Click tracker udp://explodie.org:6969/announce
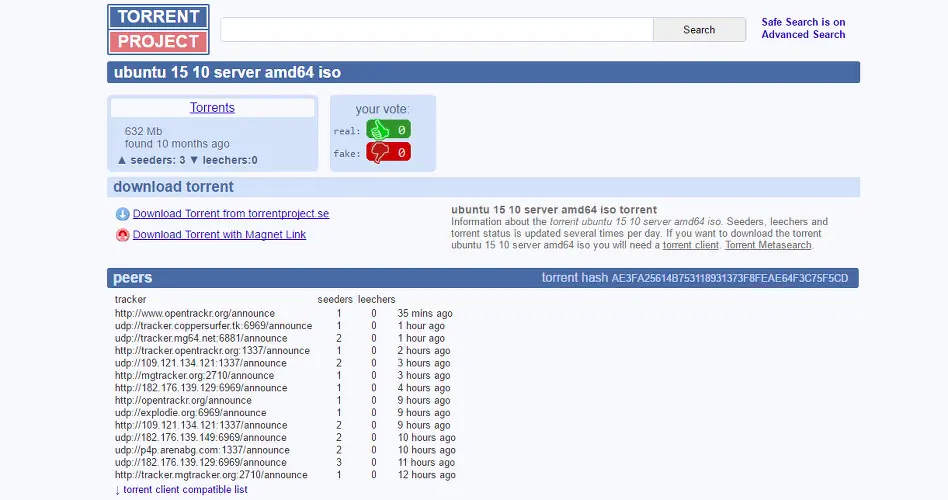The height and width of the screenshot is (500, 948). pos(190,412)
